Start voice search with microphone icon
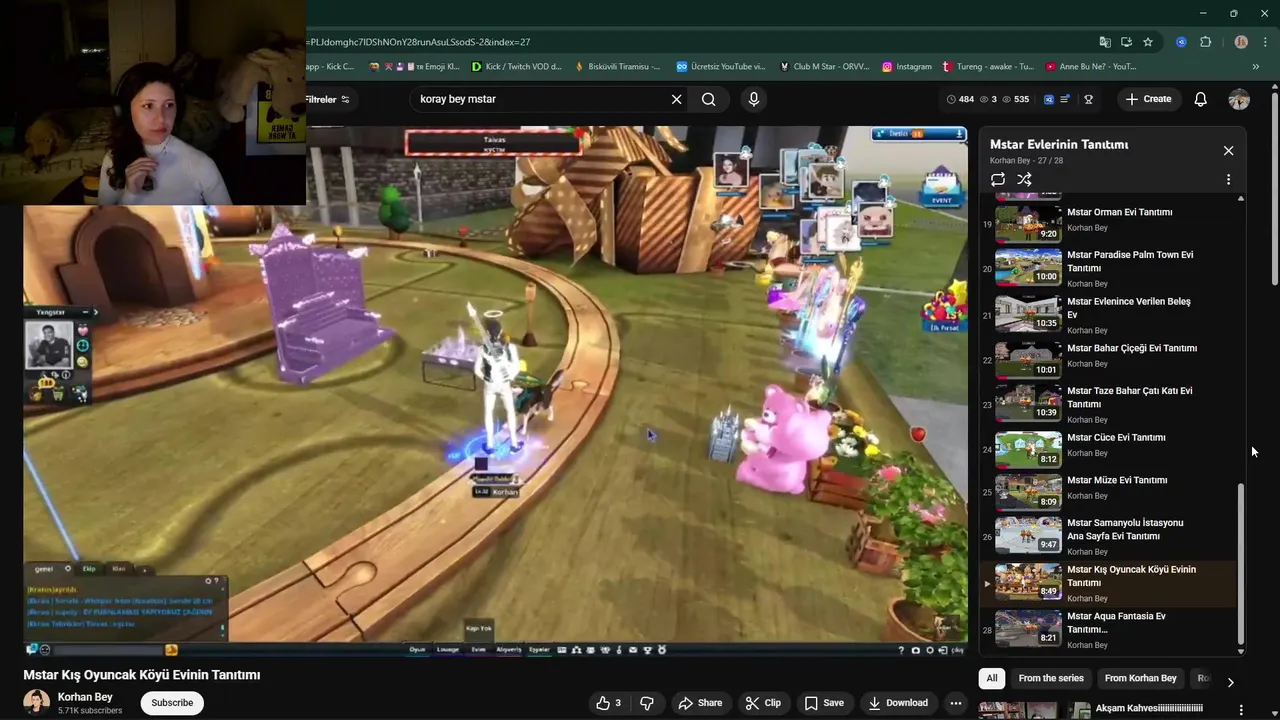Viewport: 1280px width, 720px height. coord(754,99)
